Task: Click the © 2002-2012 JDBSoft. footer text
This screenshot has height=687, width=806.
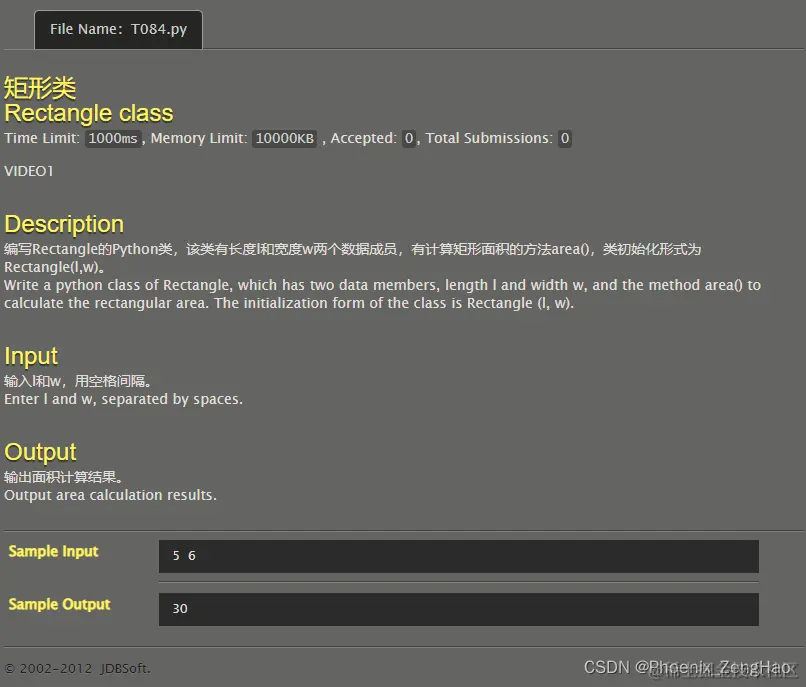Action: point(78,669)
